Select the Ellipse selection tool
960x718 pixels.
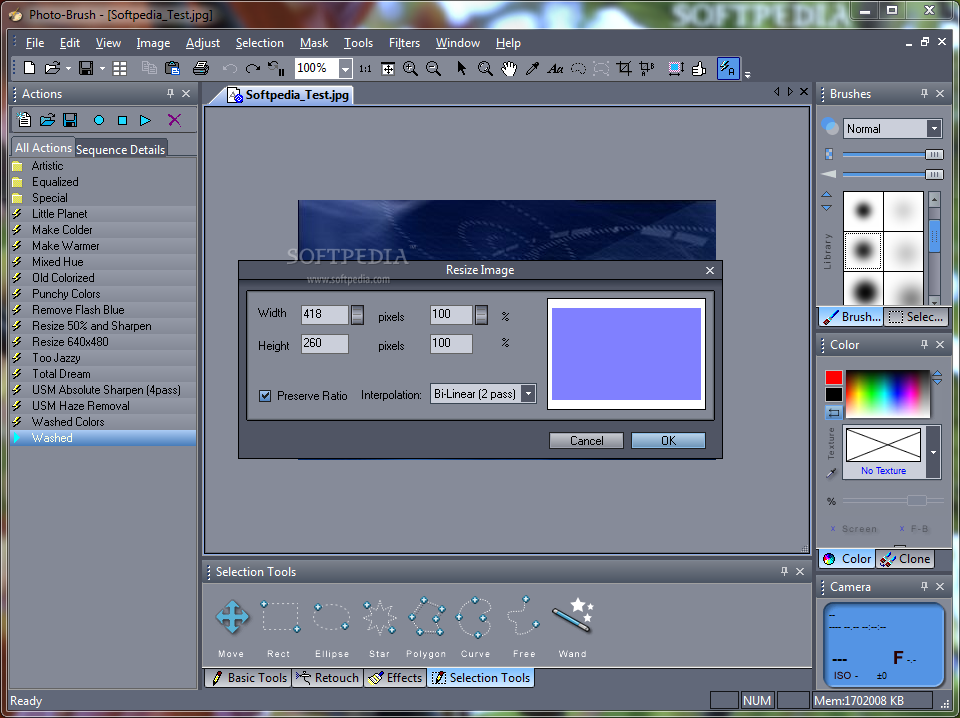(x=331, y=617)
